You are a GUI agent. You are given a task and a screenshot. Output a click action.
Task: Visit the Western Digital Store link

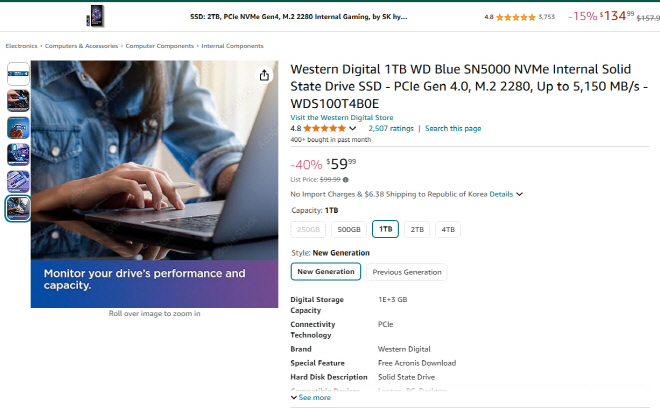click(x=342, y=117)
